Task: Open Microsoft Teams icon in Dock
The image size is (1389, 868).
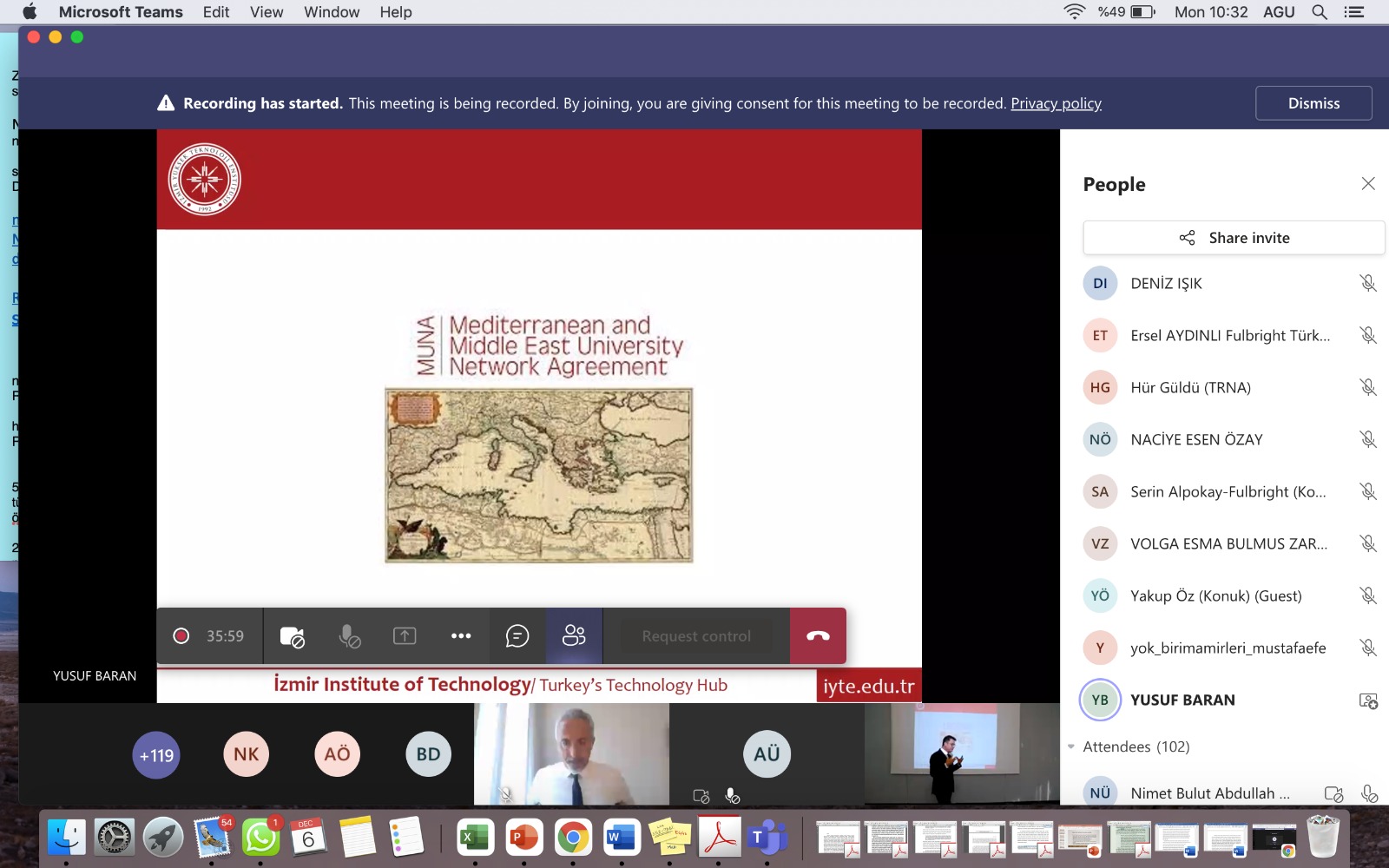Action: click(x=767, y=838)
